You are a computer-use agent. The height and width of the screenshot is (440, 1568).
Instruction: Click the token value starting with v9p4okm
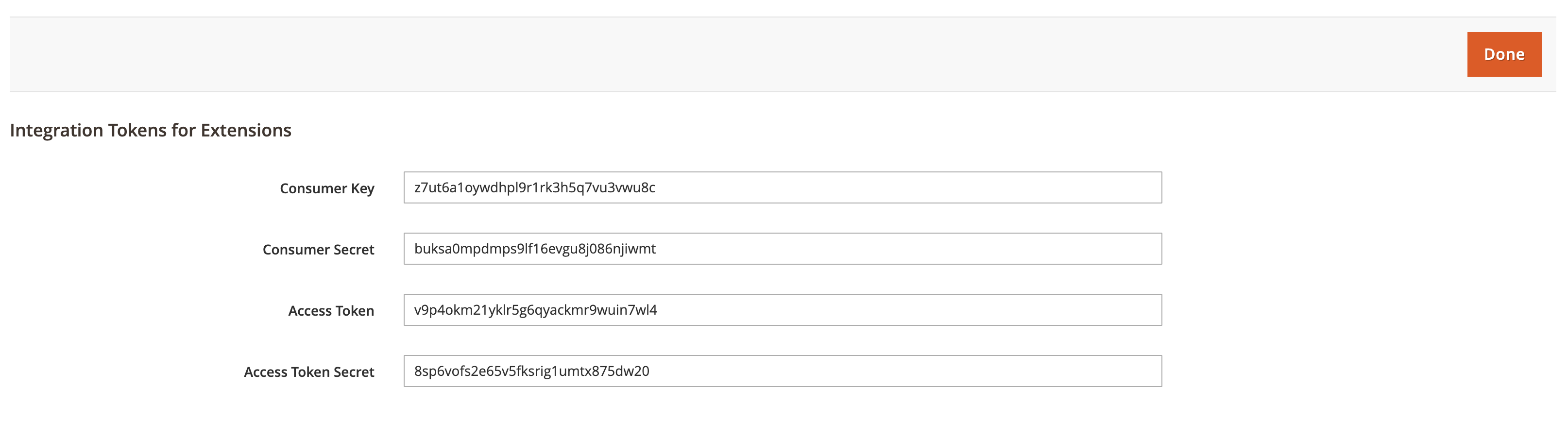(x=535, y=310)
